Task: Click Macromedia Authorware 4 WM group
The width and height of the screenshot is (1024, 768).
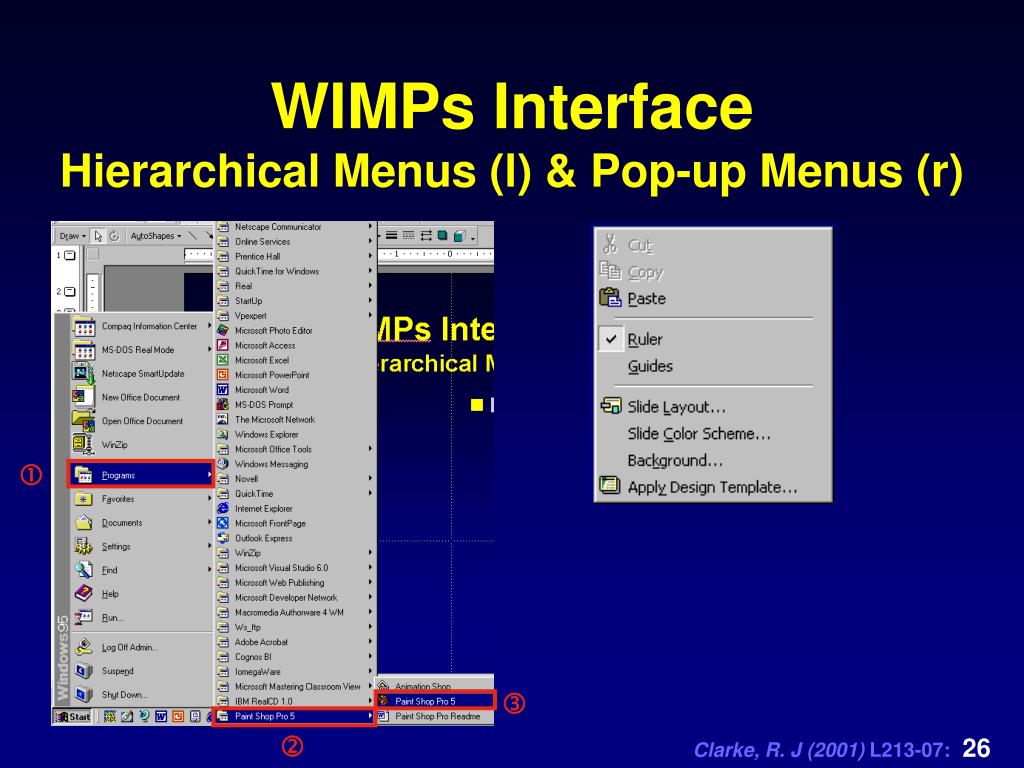Action: (295, 613)
